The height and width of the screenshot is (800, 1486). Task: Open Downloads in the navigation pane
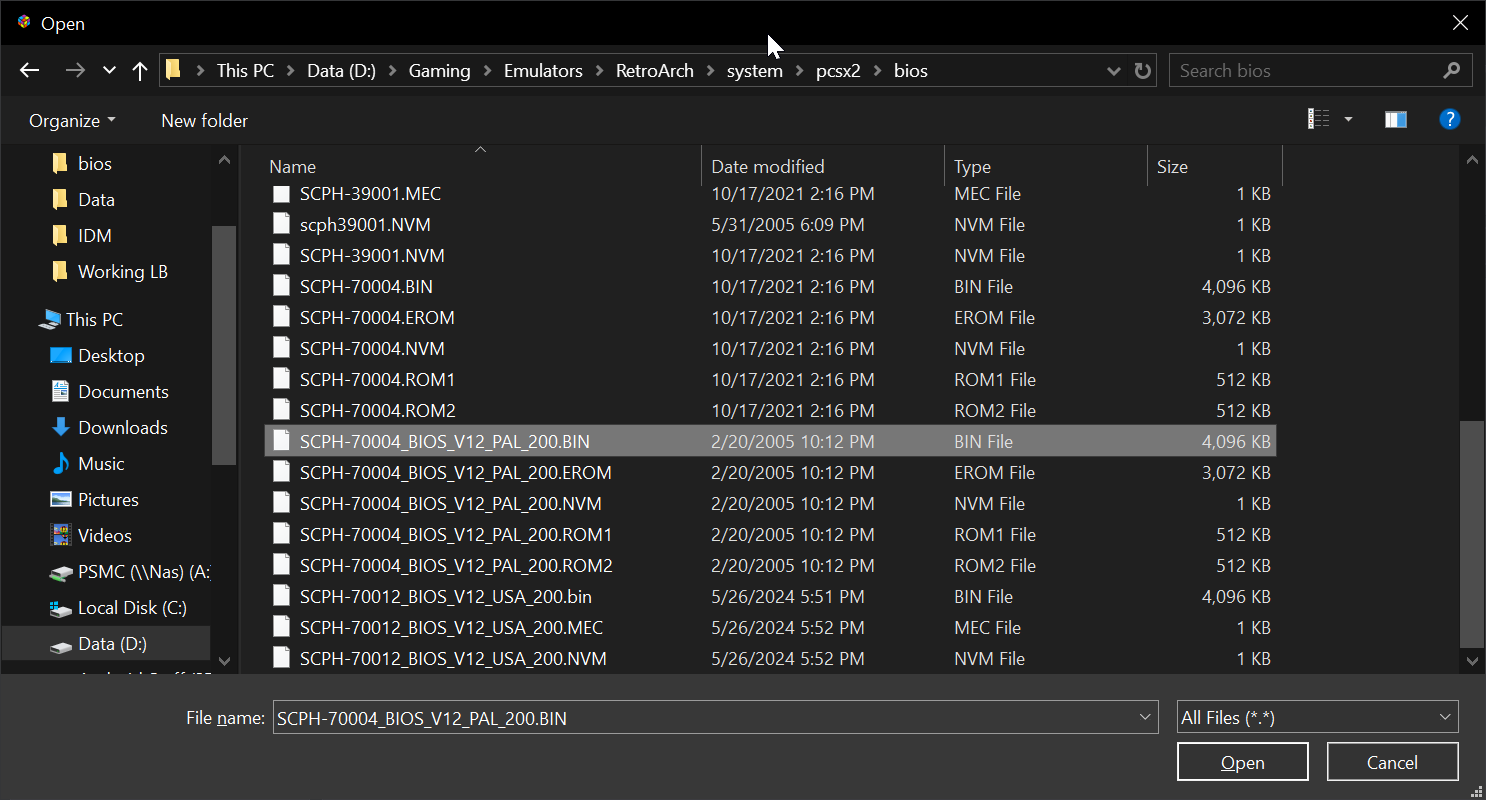pos(122,427)
